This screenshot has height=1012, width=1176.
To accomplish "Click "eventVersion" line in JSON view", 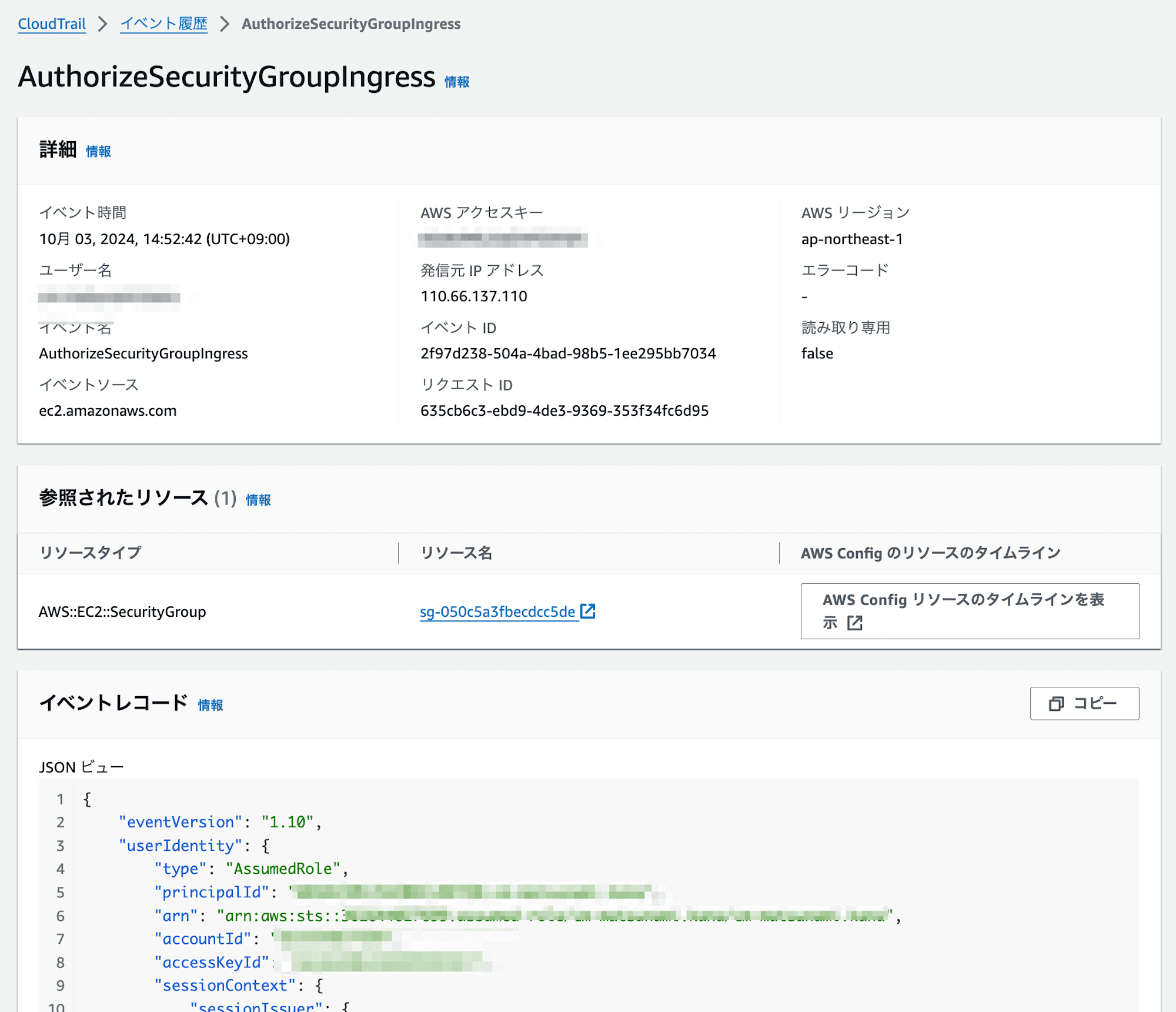I will click(219, 822).
